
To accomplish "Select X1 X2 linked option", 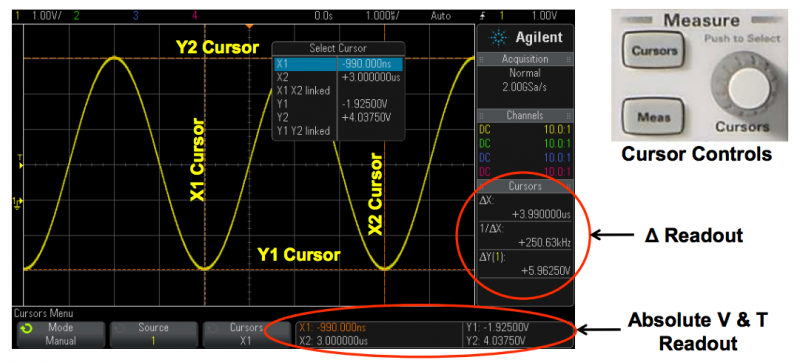I will tap(303, 91).
